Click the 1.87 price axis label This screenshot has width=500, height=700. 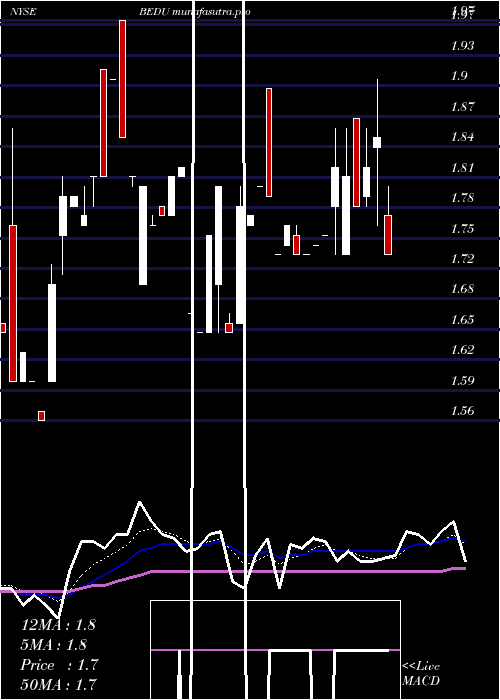pyautogui.click(x=463, y=107)
